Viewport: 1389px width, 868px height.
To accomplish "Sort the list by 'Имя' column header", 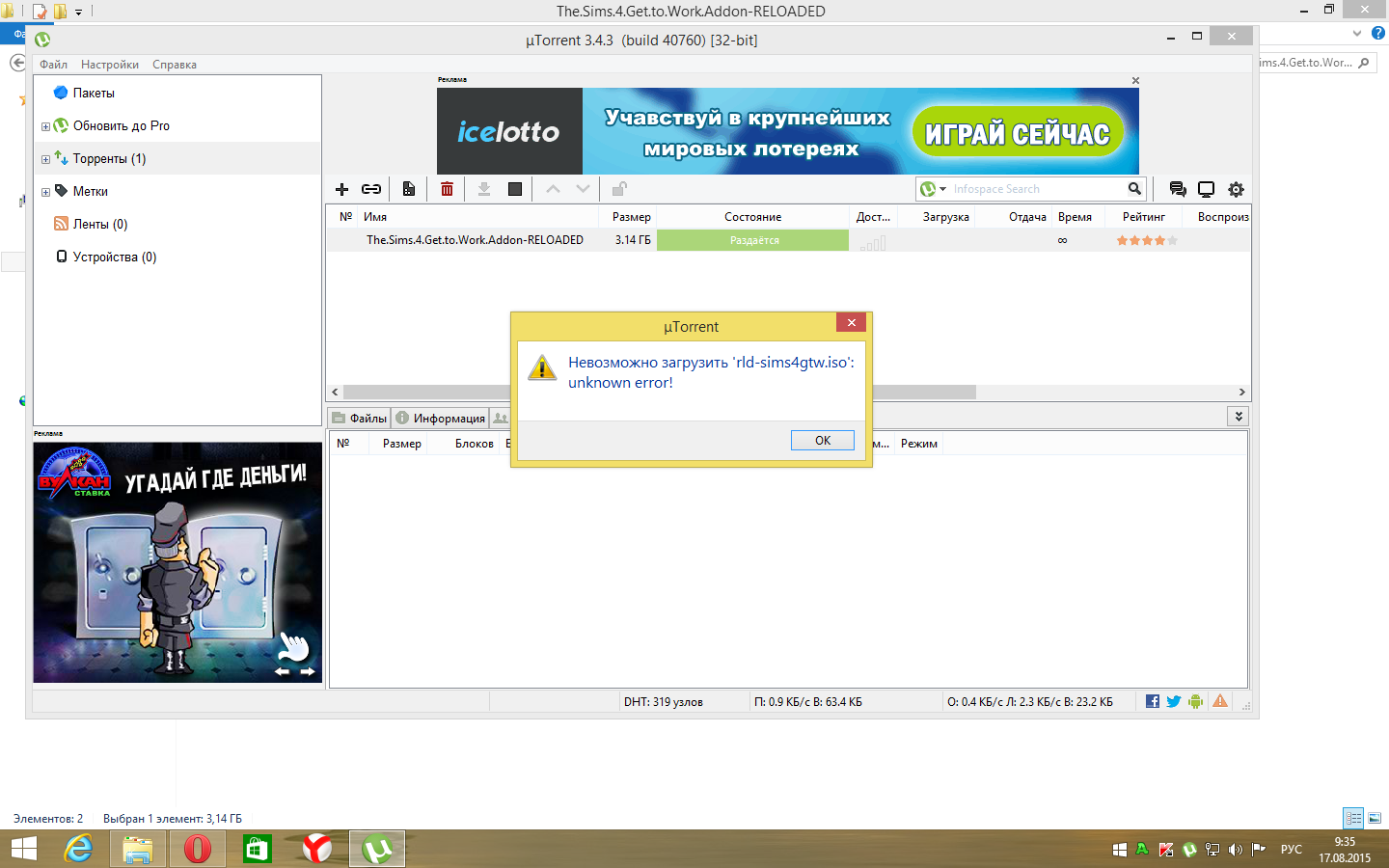I will click(375, 217).
